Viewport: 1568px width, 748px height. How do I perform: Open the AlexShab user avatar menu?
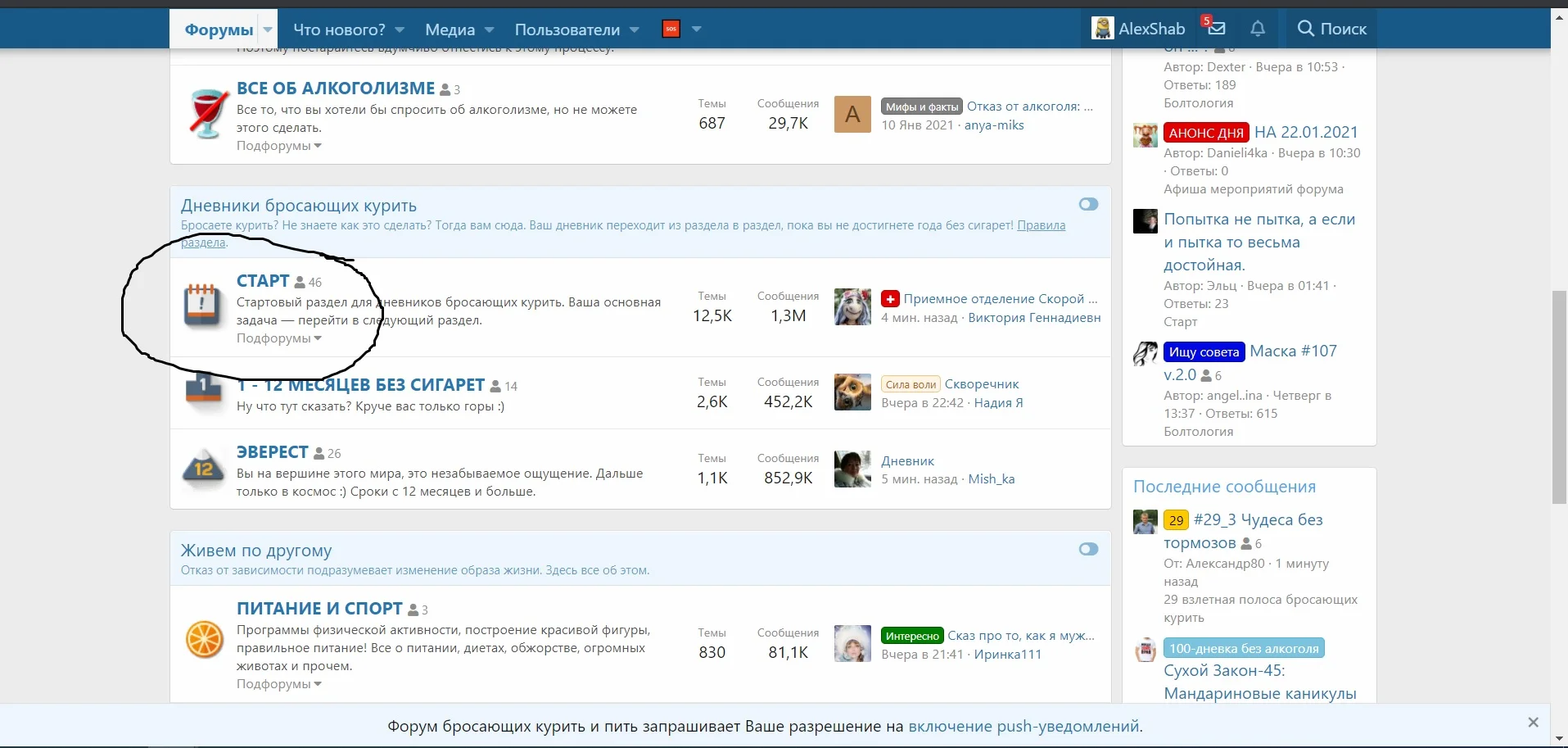click(x=1103, y=29)
